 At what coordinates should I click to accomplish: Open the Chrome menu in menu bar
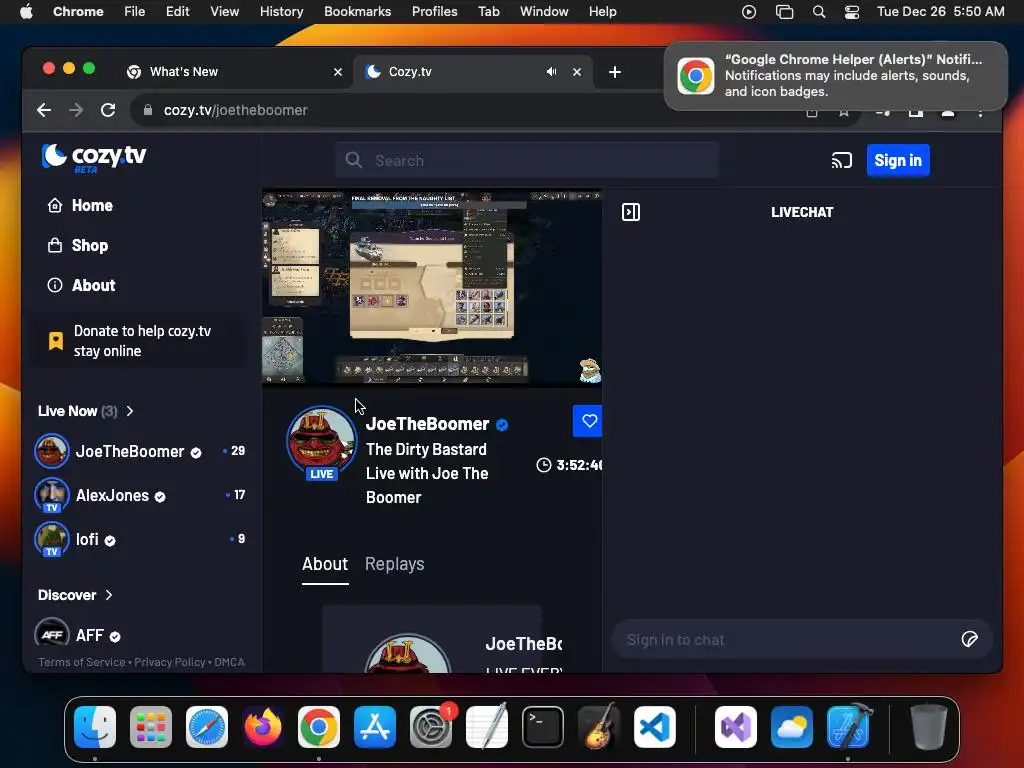pos(78,12)
